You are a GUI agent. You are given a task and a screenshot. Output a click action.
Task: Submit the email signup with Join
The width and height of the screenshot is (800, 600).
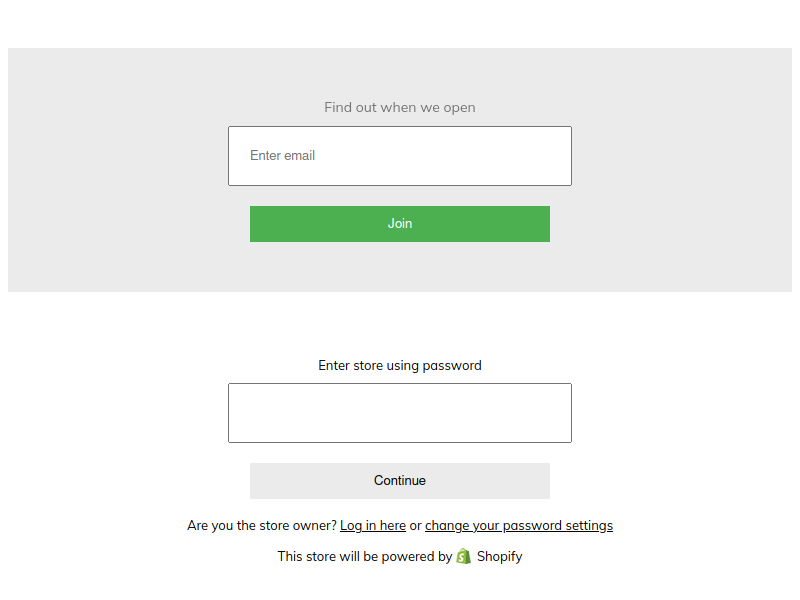point(400,224)
